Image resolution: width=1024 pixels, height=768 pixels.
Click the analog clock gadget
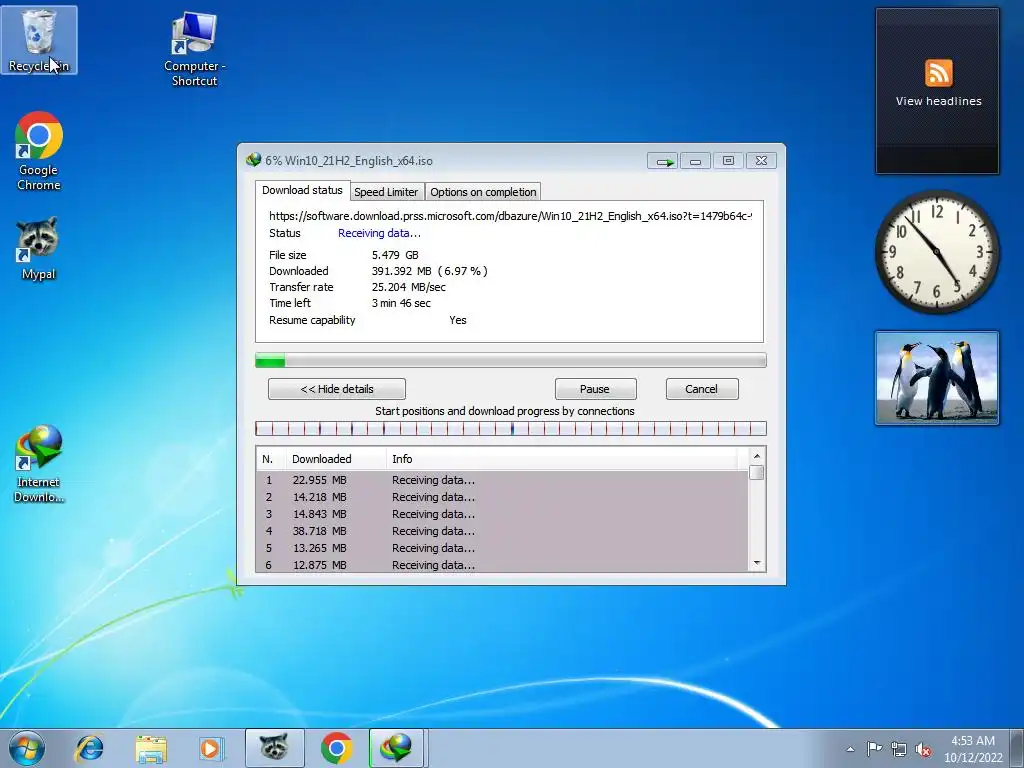pyautogui.click(x=936, y=251)
